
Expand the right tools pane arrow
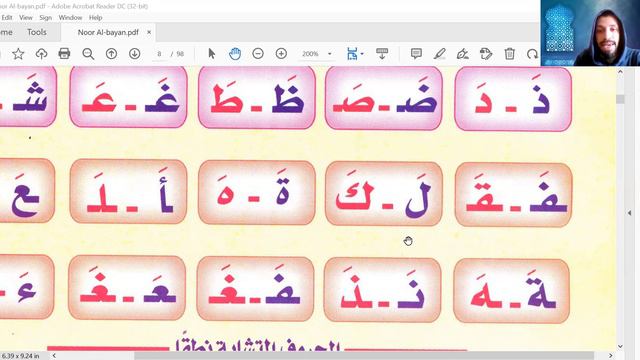(x=629, y=213)
